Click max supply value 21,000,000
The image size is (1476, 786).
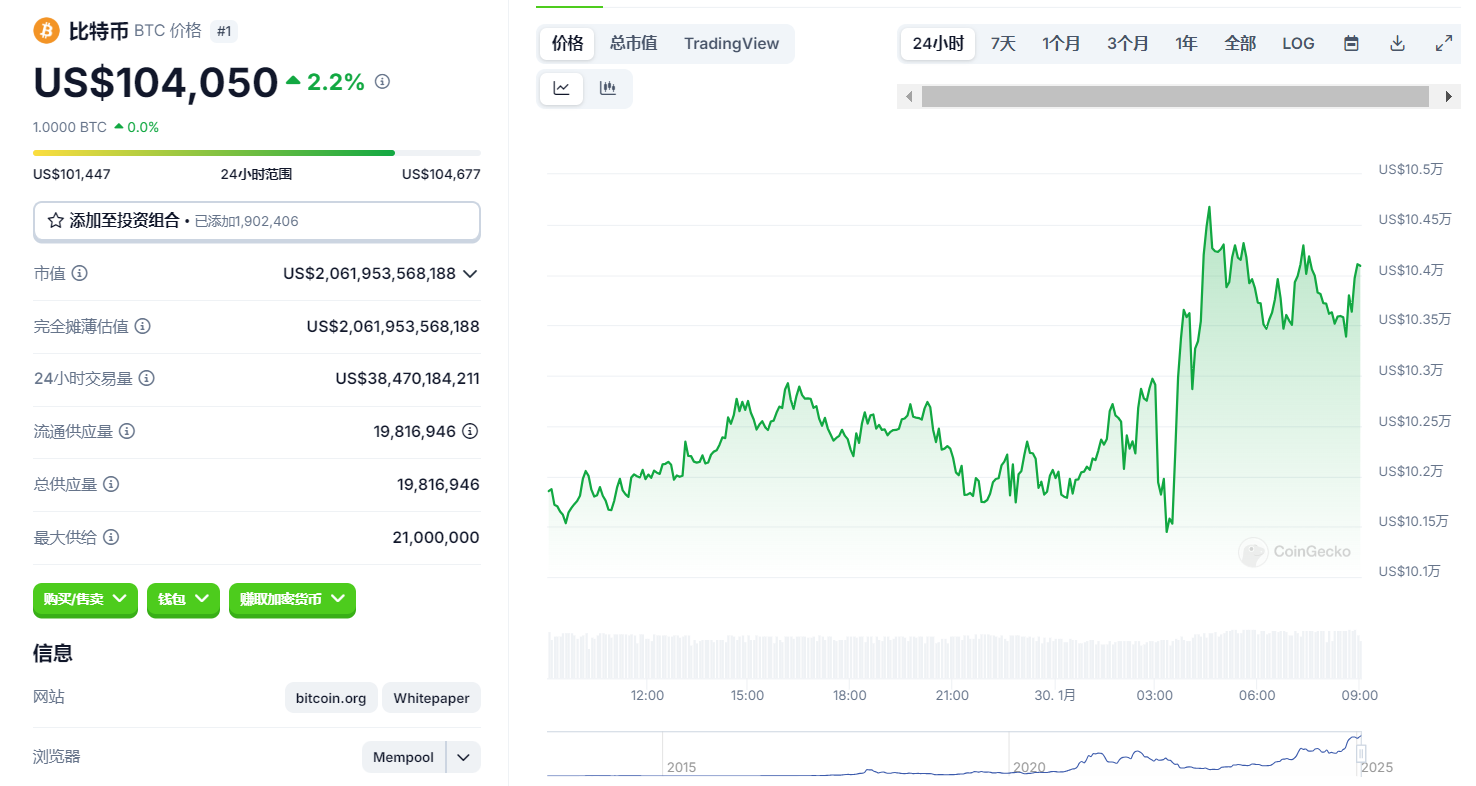tap(436, 537)
